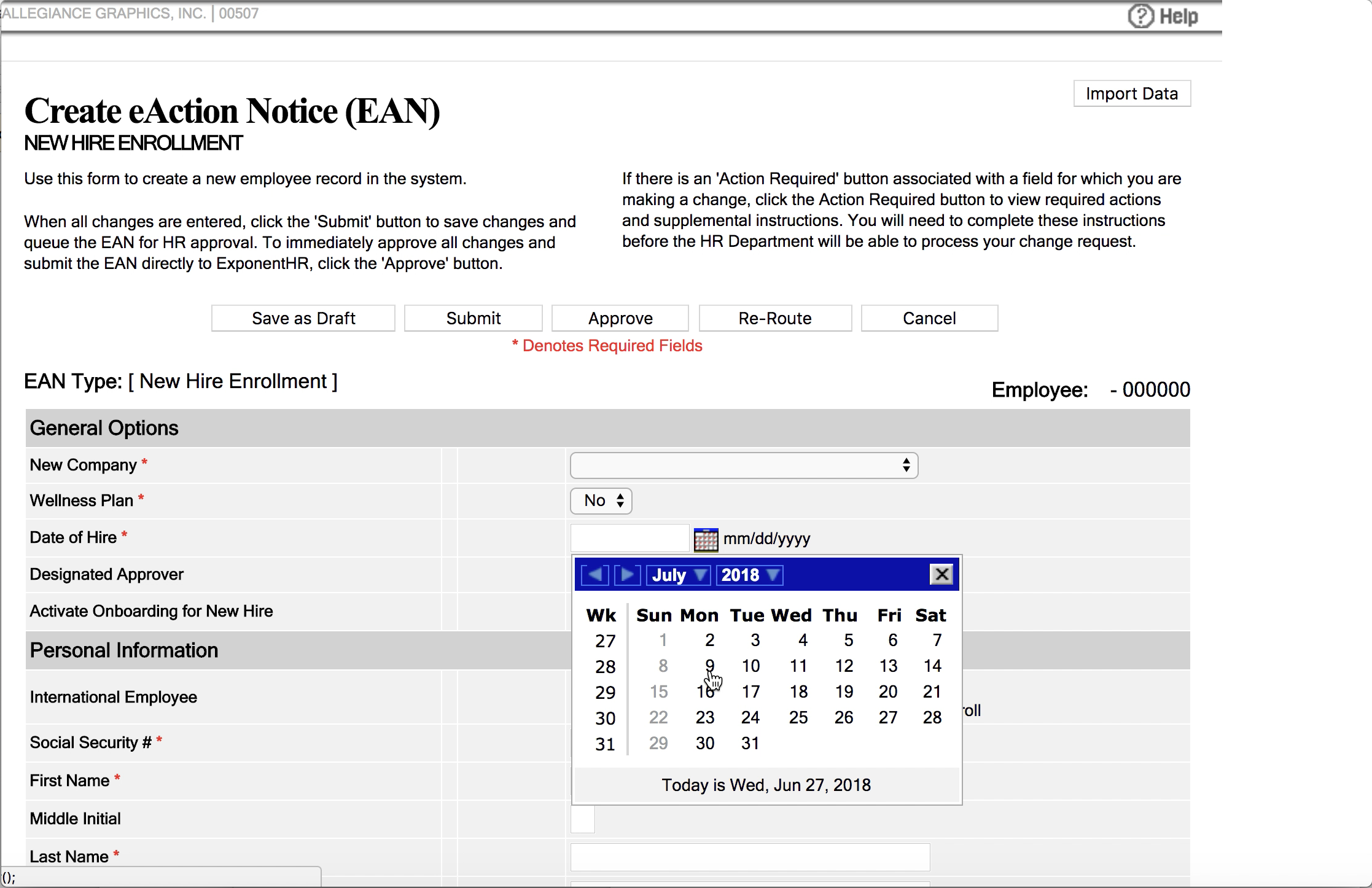This screenshot has height=888, width=1372.
Task: Click the calendar icon next to Date of Hire
Action: tap(706, 539)
